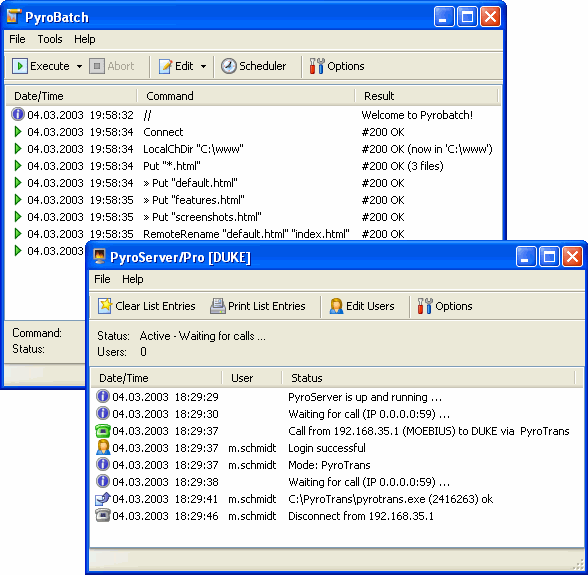Maximize the PyroBatch window
588x575 pixels.
(x=467, y=17)
